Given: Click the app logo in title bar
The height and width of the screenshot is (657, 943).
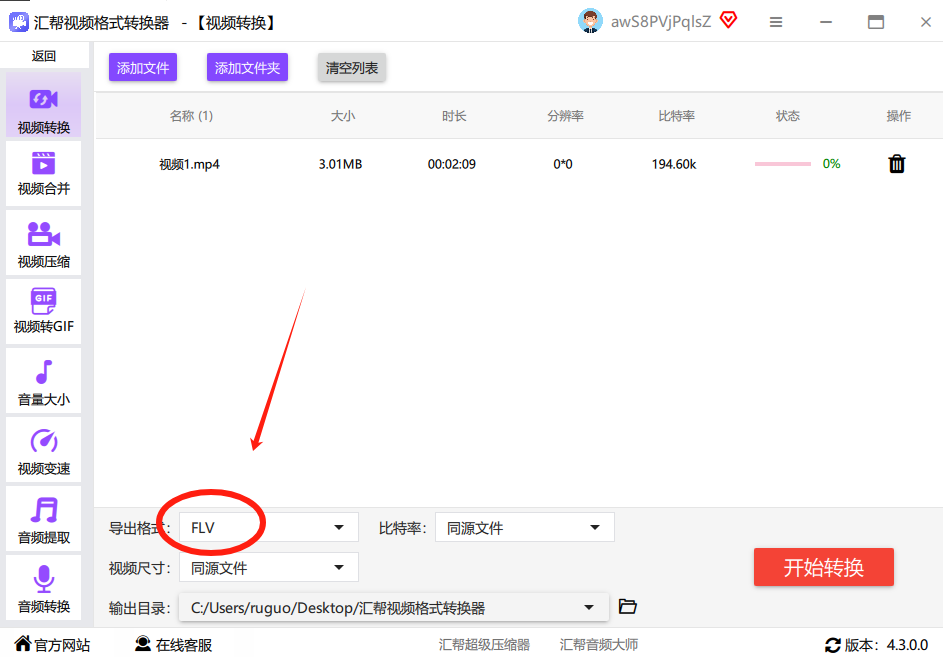Looking at the screenshot, I should tap(19, 22).
